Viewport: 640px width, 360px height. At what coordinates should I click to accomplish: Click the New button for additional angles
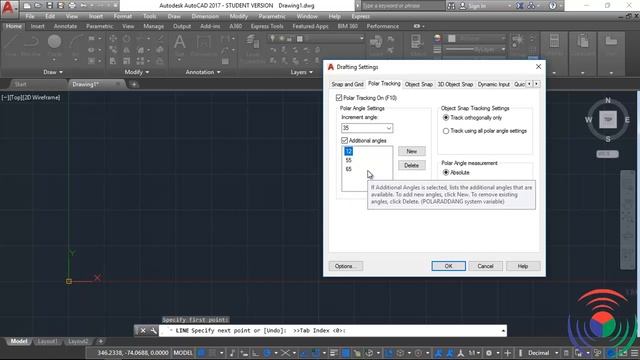pyautogui.click(x=411, y=151)
